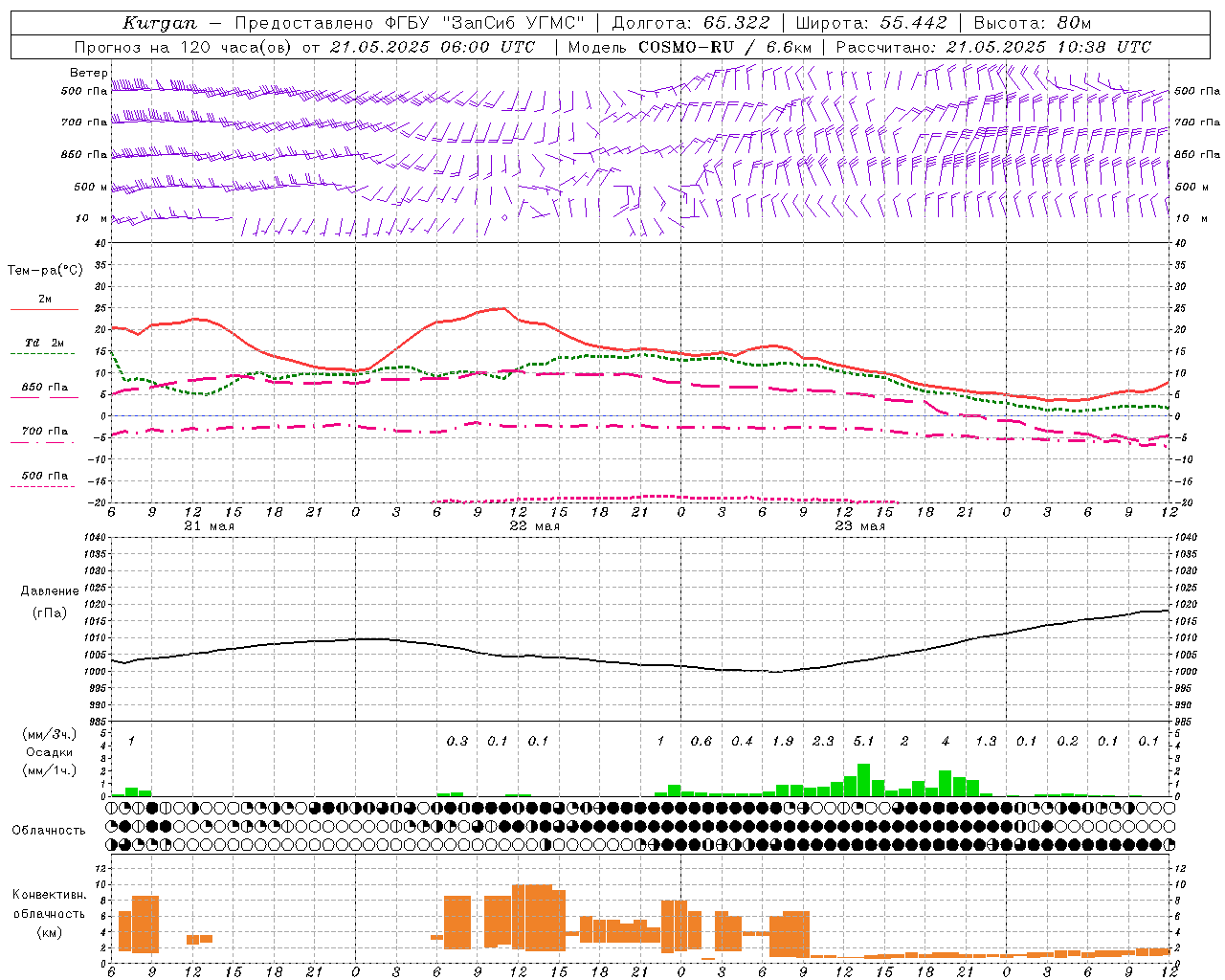Click the green dashed line sample under 'Td 2м'
The width and height of the screenshot is (1225, 980).
[44, 353]
